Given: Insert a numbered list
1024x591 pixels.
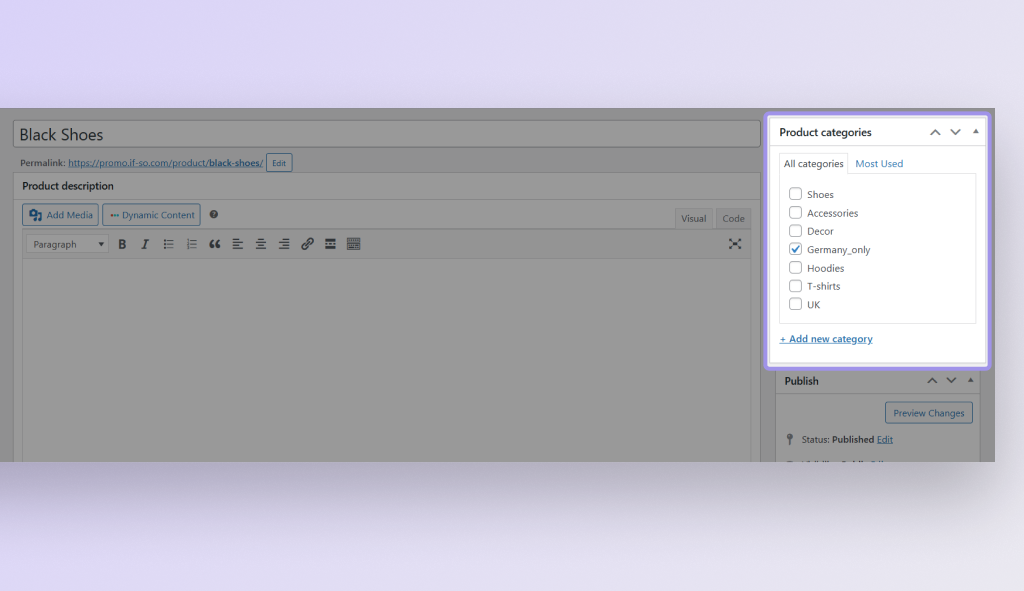Looking at the screenshot, I should pos(192,244).
